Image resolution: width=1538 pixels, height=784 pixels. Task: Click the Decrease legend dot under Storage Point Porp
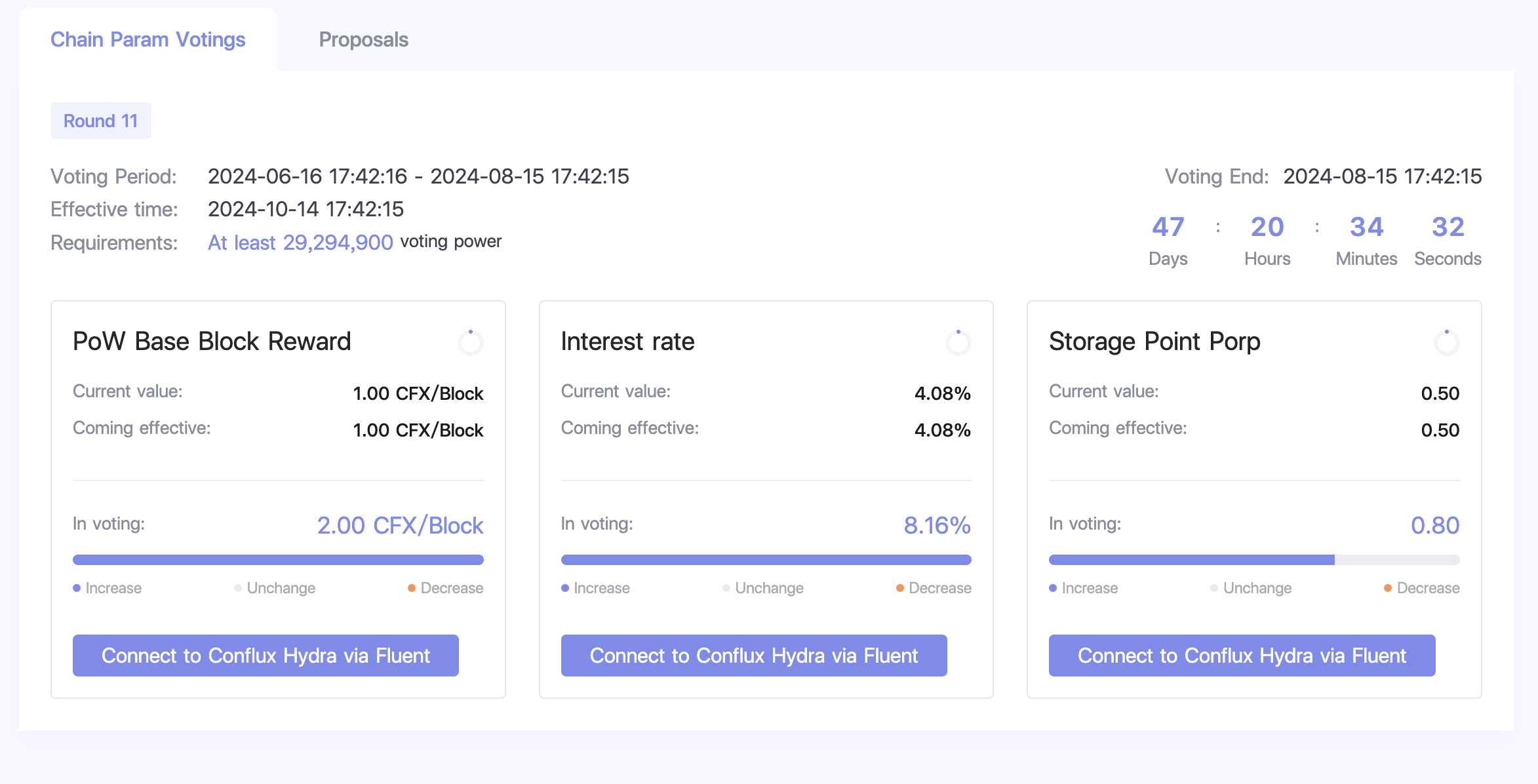(x=1388, y=588)
